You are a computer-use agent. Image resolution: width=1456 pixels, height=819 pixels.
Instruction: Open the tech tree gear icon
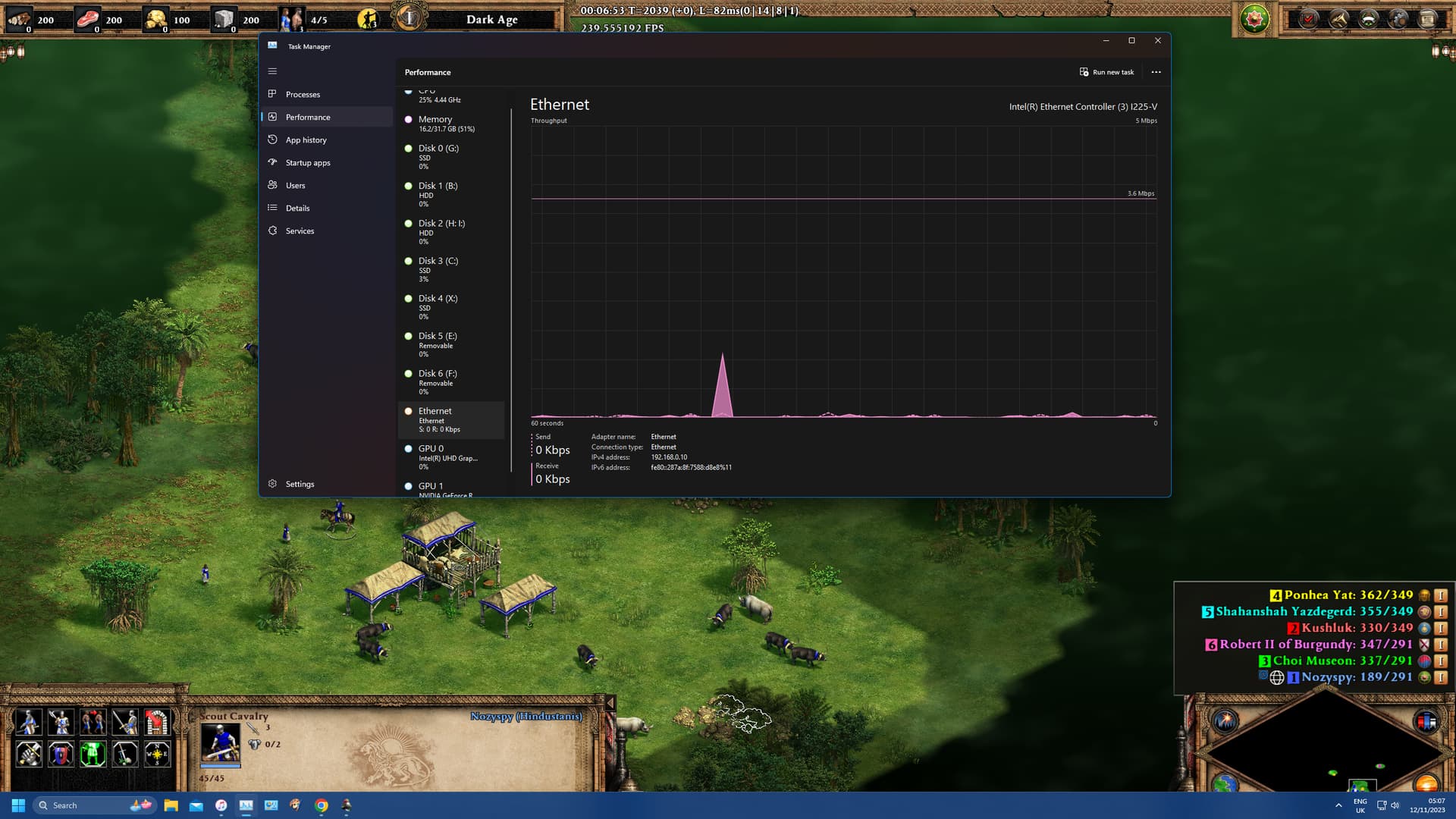[x=1398, y=19]
